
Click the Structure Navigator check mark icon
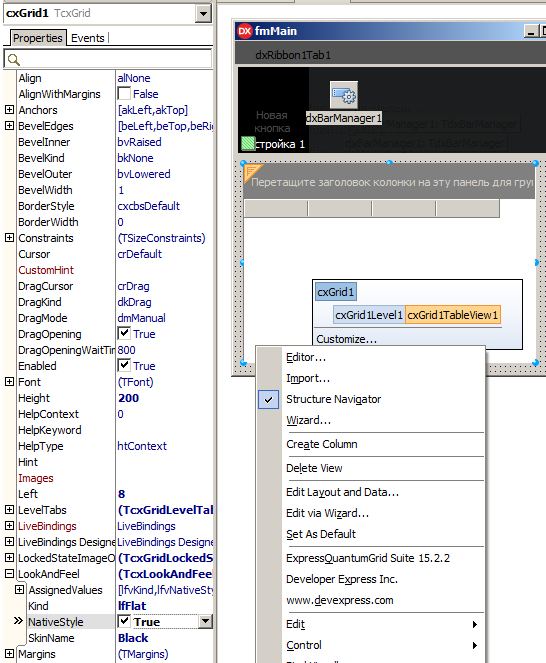coord(269,399)
